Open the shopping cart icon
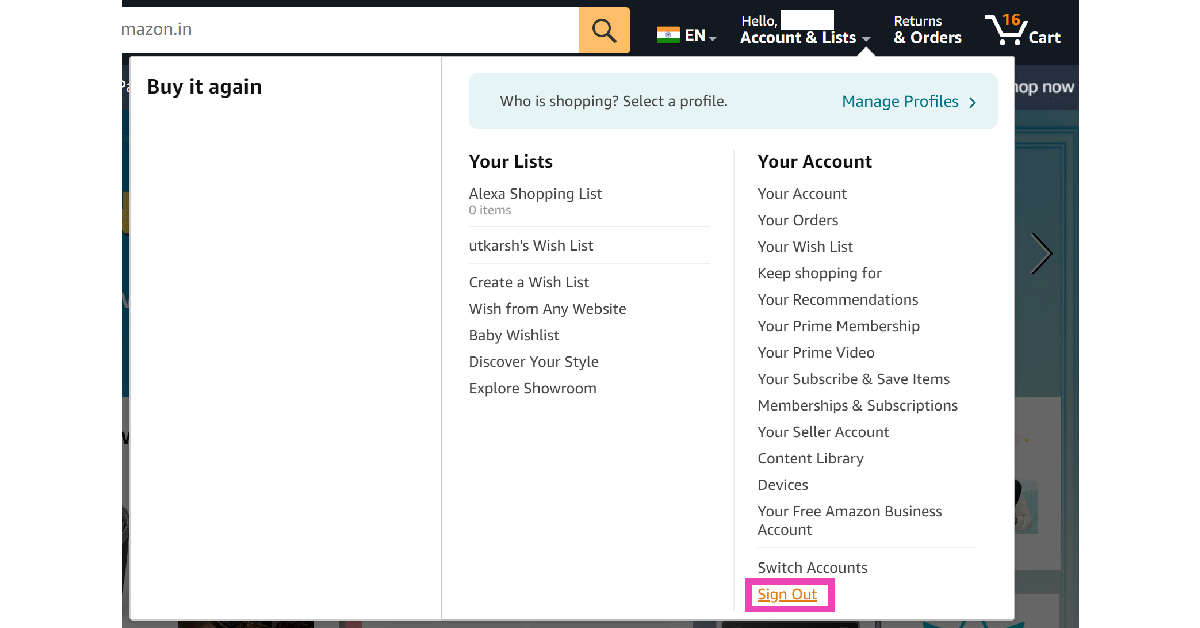This screenshot has width=1200, height=628. [1023, 30]
